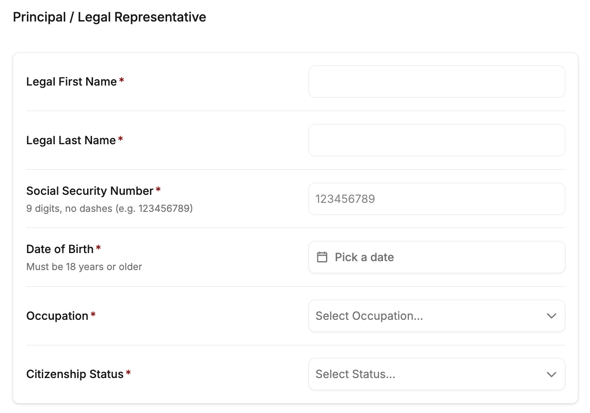Click the 'Must be 18 years or older' hint

click(x=84, y=267)
